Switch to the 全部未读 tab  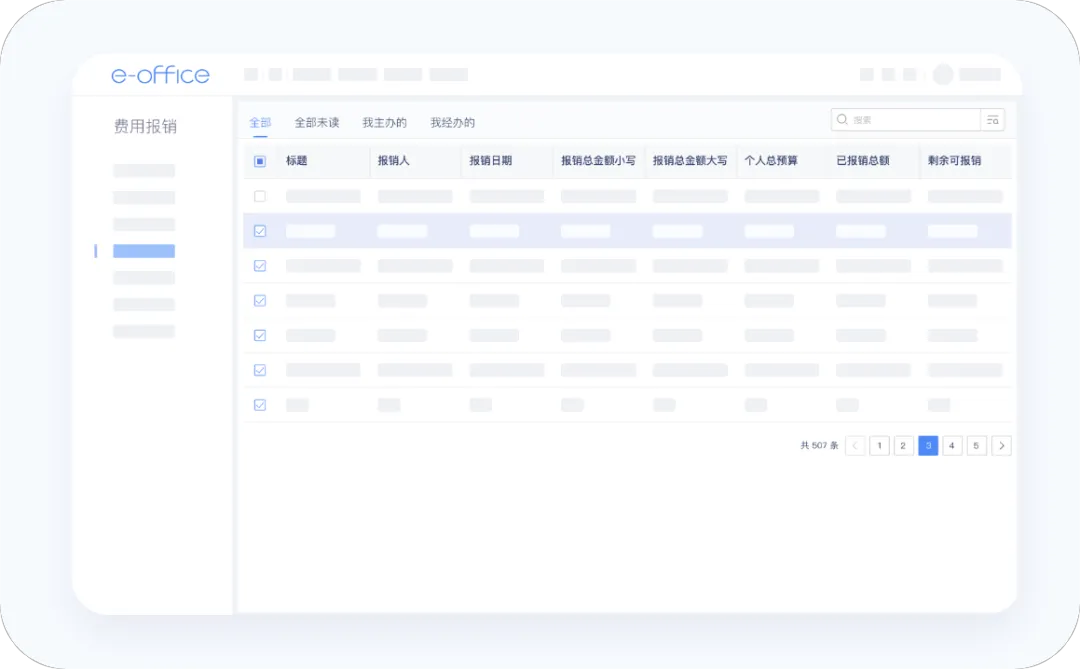316,123
